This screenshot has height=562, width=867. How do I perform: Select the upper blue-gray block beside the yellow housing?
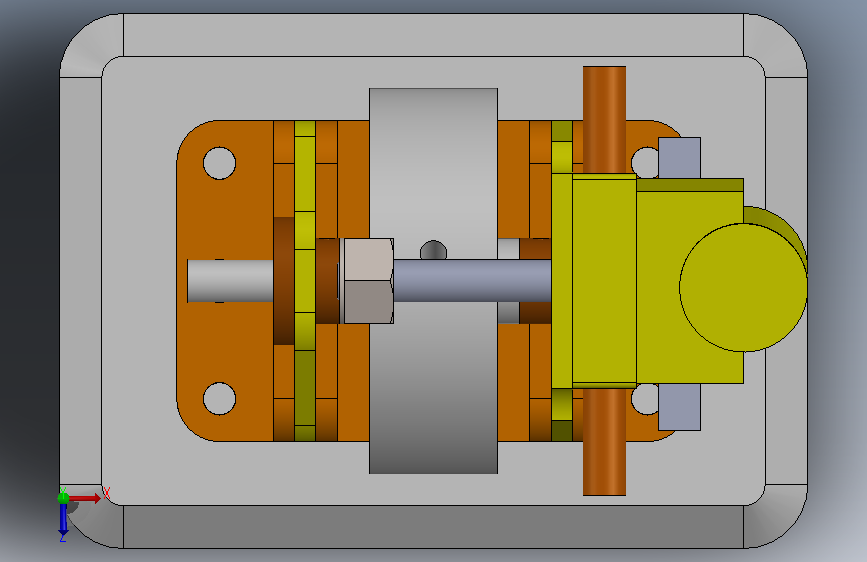(680, 158)
